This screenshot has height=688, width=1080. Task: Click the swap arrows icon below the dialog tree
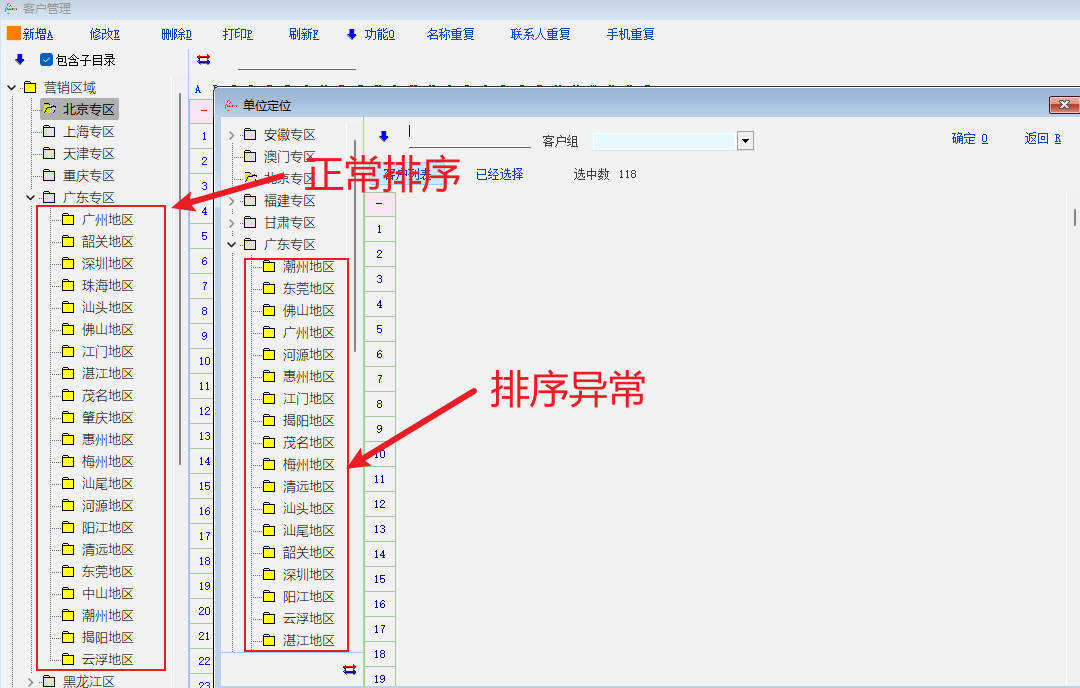point(349,669)
